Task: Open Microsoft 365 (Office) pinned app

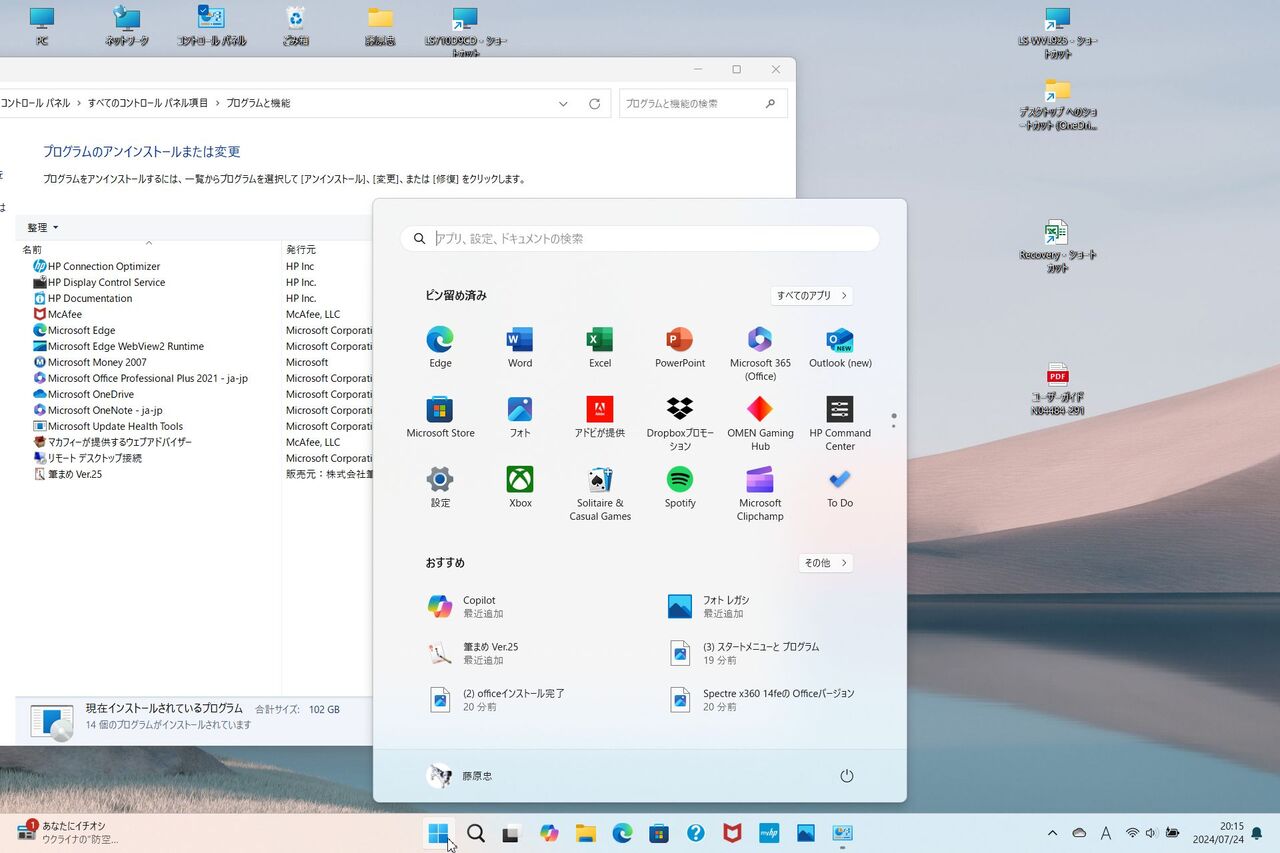Action: point(760,353)
